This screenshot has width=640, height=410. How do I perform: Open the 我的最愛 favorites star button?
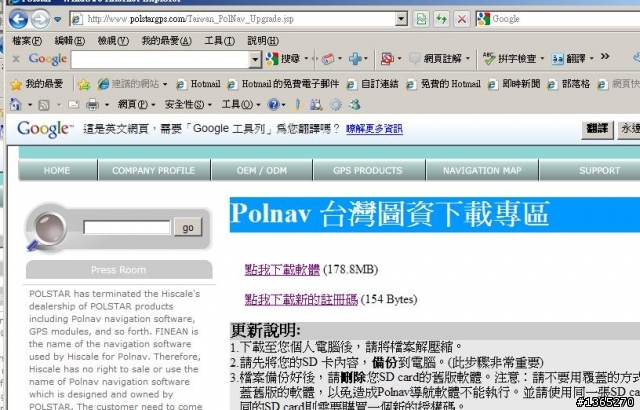pyautogui.click(x=36, y=84)
